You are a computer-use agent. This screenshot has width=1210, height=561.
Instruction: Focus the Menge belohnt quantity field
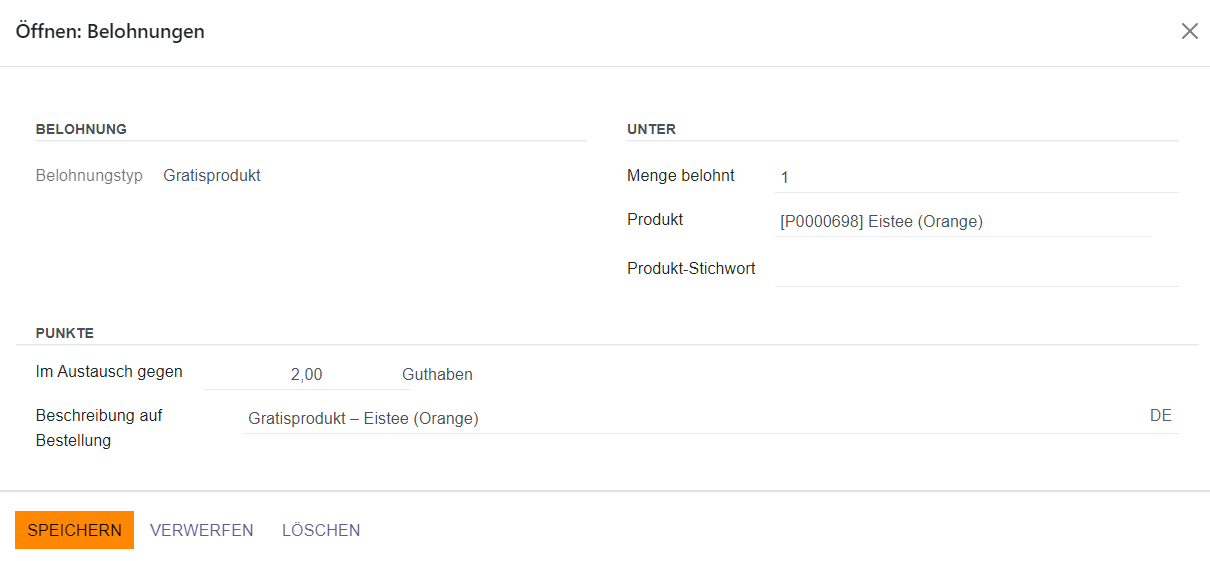click(x=975, y=177)
